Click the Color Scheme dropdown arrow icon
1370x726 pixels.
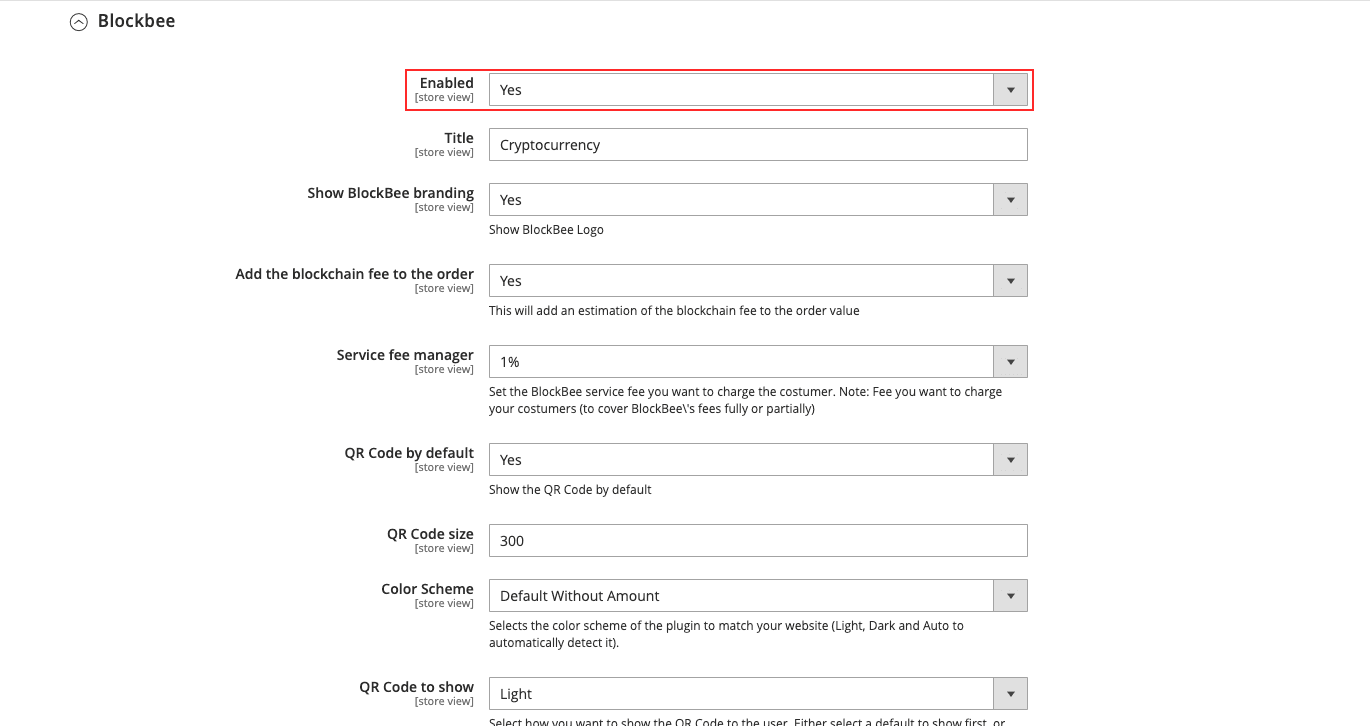click(x=1010, y=595)
